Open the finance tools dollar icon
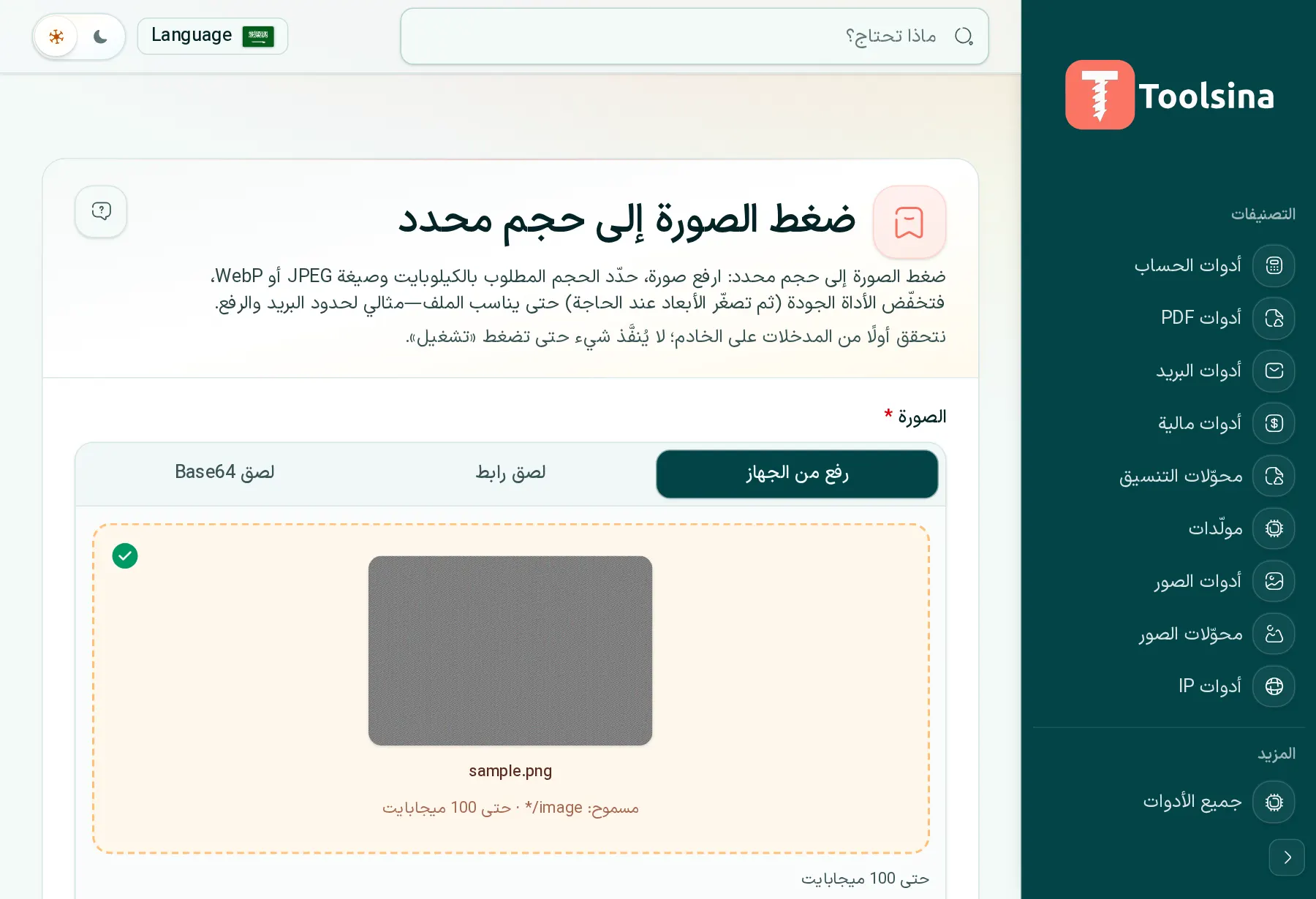The height and width of the screenshot is (899, 1316). tap(1274, 423)
